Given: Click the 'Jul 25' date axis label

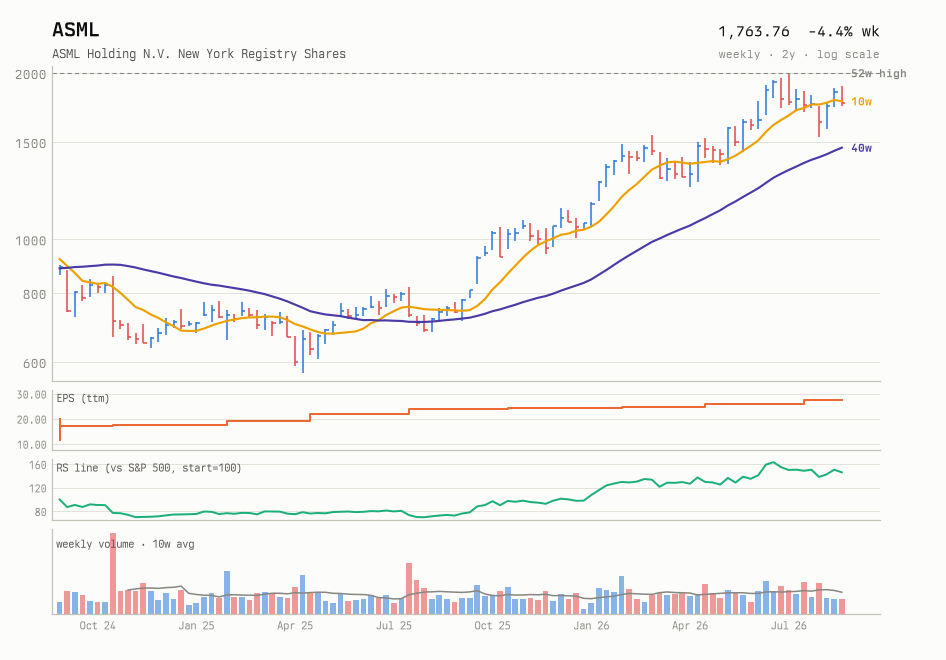Looking at the screenshot, I should point(393,626).
